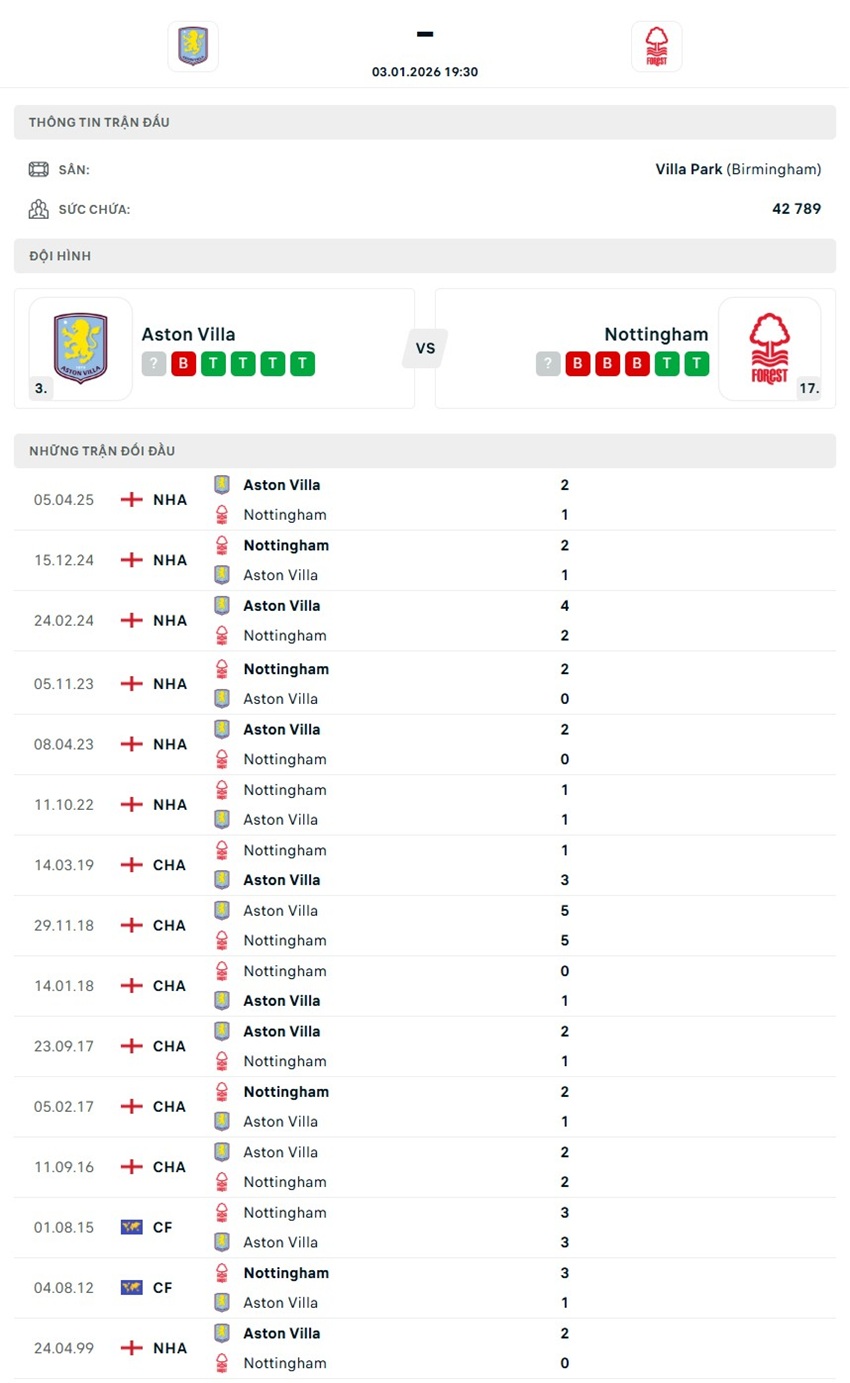This screenshot has width=850, height=1383.
Task: Expand the THÔNG TIN TRẬN ĐẤU section
Action: pyautogui.click(x=99, y=122)
